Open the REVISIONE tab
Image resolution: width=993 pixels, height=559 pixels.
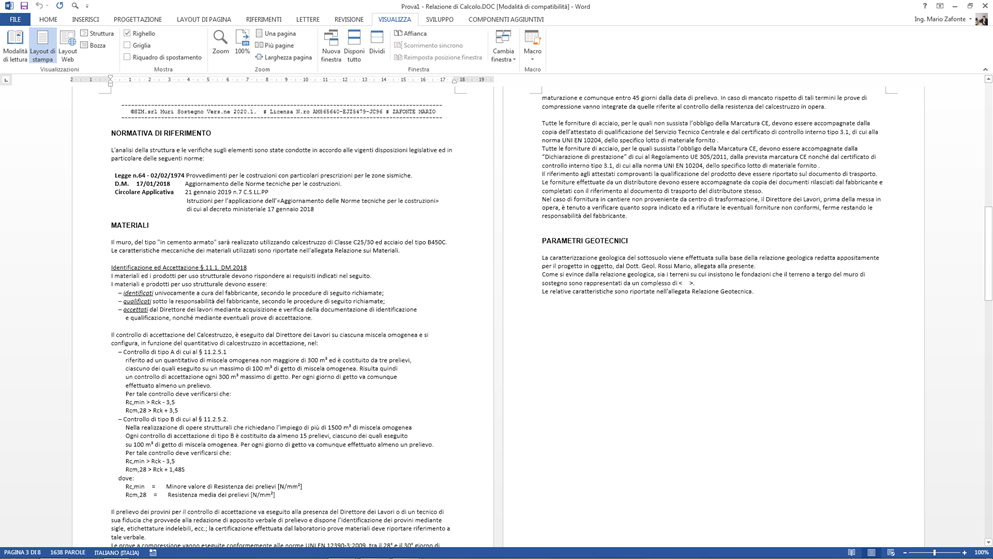pyautogui.click(x=349, y=20)
